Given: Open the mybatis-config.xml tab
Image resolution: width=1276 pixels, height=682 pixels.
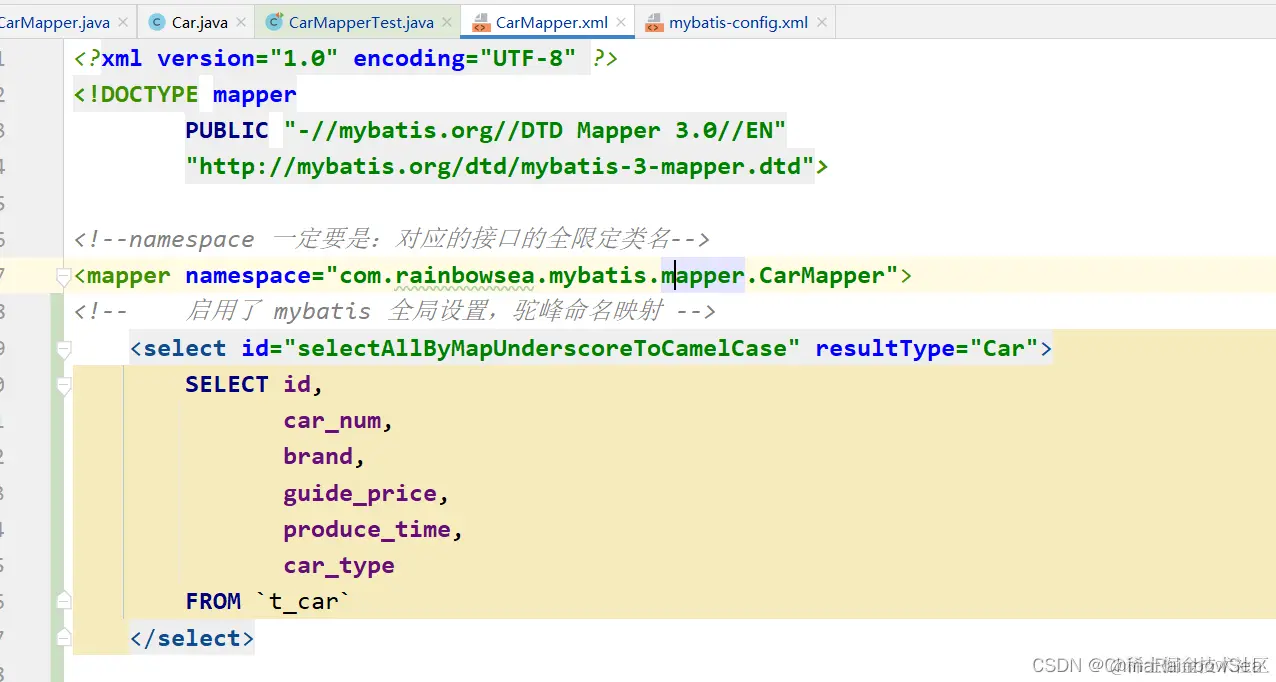Looking at the screenshot, I should 738,22.
